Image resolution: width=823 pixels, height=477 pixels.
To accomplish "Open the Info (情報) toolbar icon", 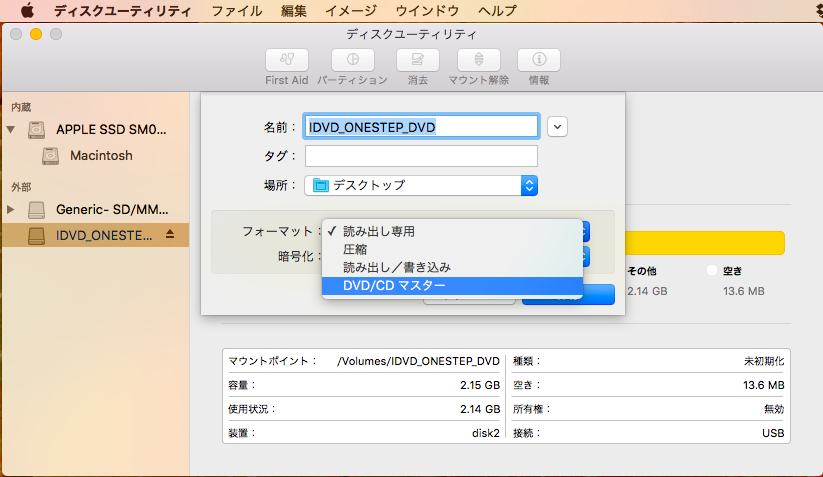I will click(x=539, y=60).
